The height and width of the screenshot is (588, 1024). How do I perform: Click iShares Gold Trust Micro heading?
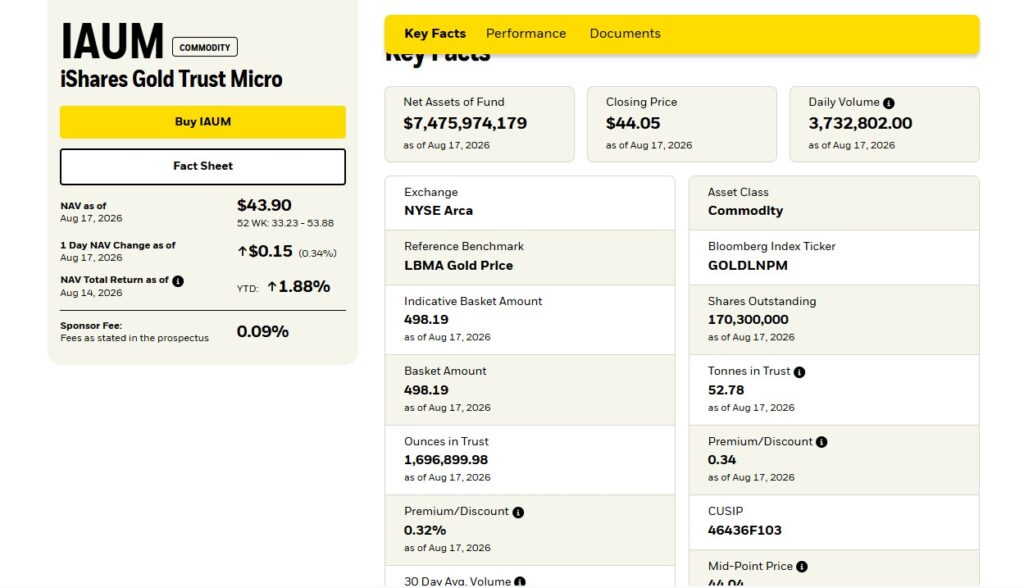[171, 79]
